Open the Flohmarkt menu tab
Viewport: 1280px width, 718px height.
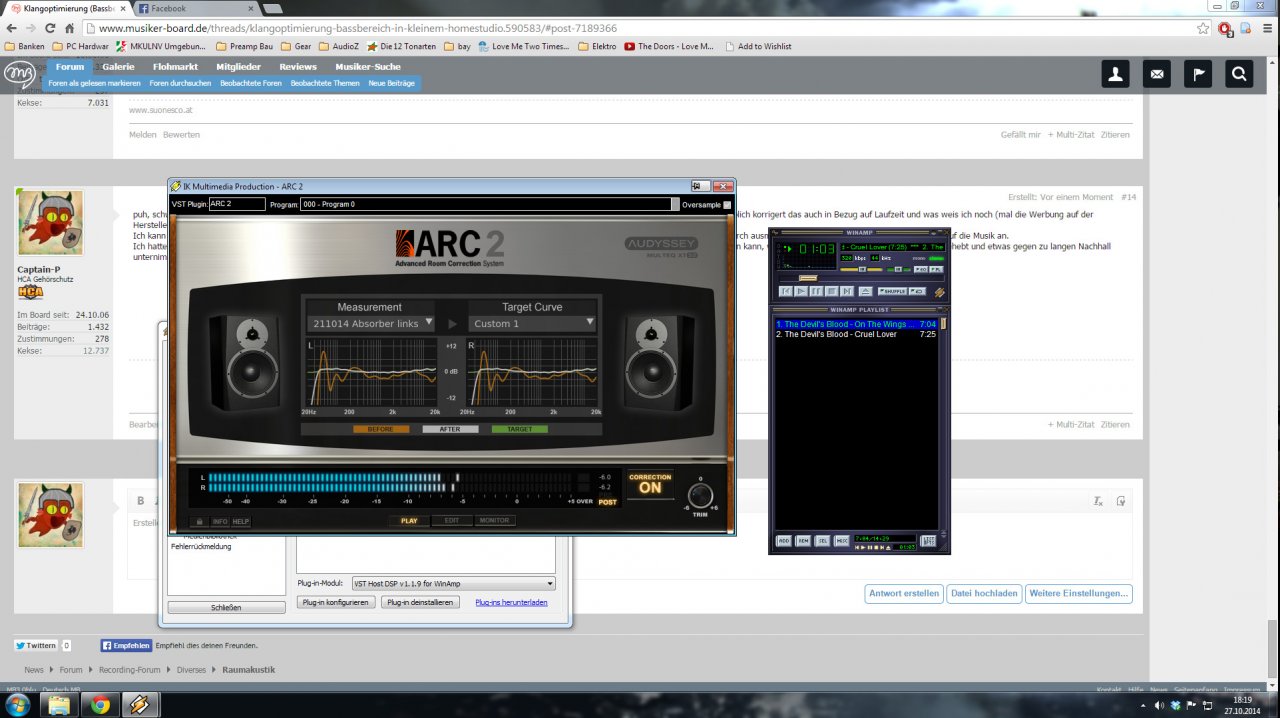175,66
